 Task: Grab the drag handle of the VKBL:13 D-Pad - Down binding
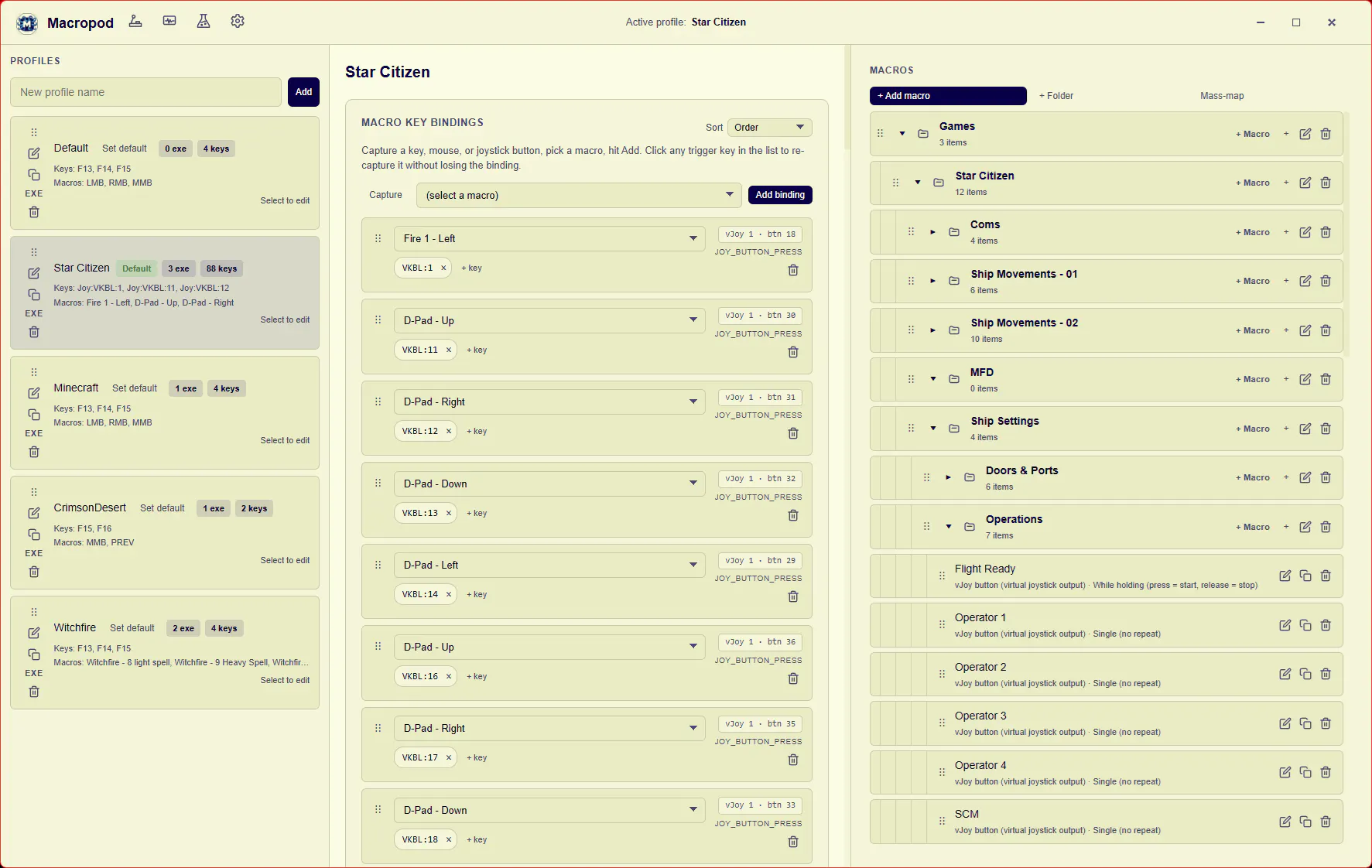point(378,484)
